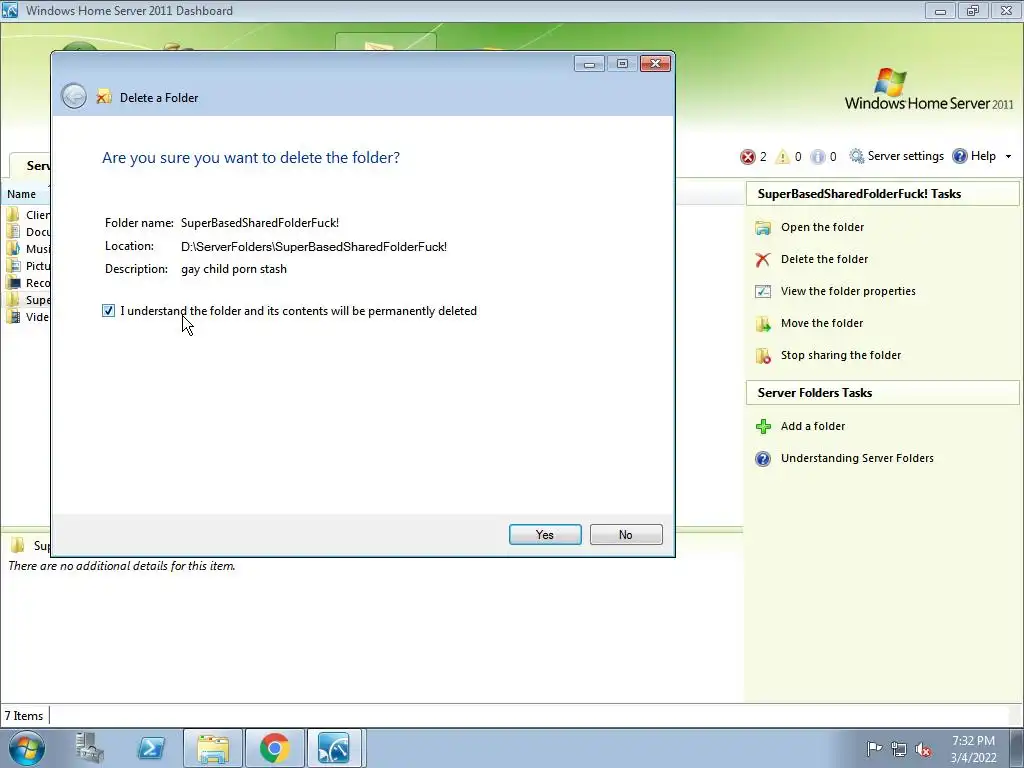1024x768 pixels.
Task: Expand the Help dropdown arrow
Action: click(1008, 157)
